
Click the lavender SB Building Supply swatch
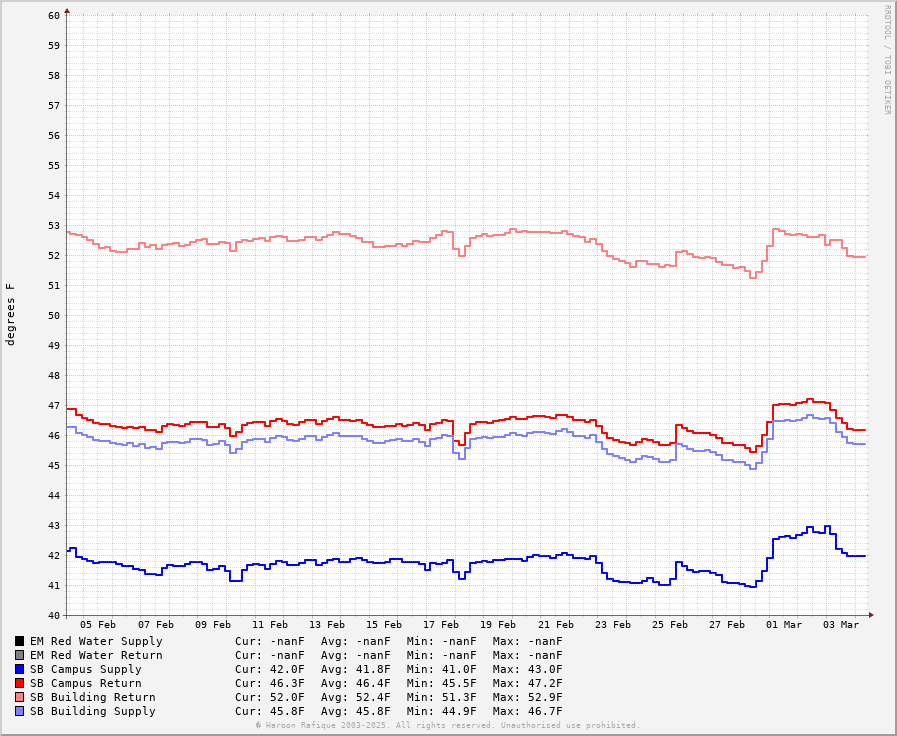19,711
